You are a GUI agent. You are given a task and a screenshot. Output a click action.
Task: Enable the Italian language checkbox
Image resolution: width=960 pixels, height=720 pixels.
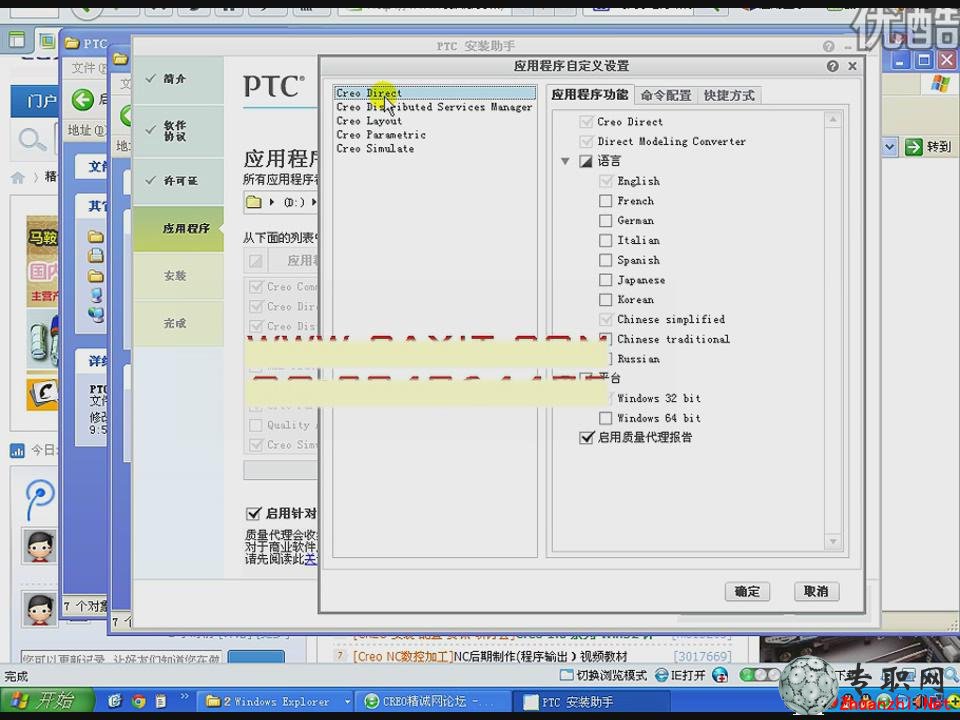[606, 240]
